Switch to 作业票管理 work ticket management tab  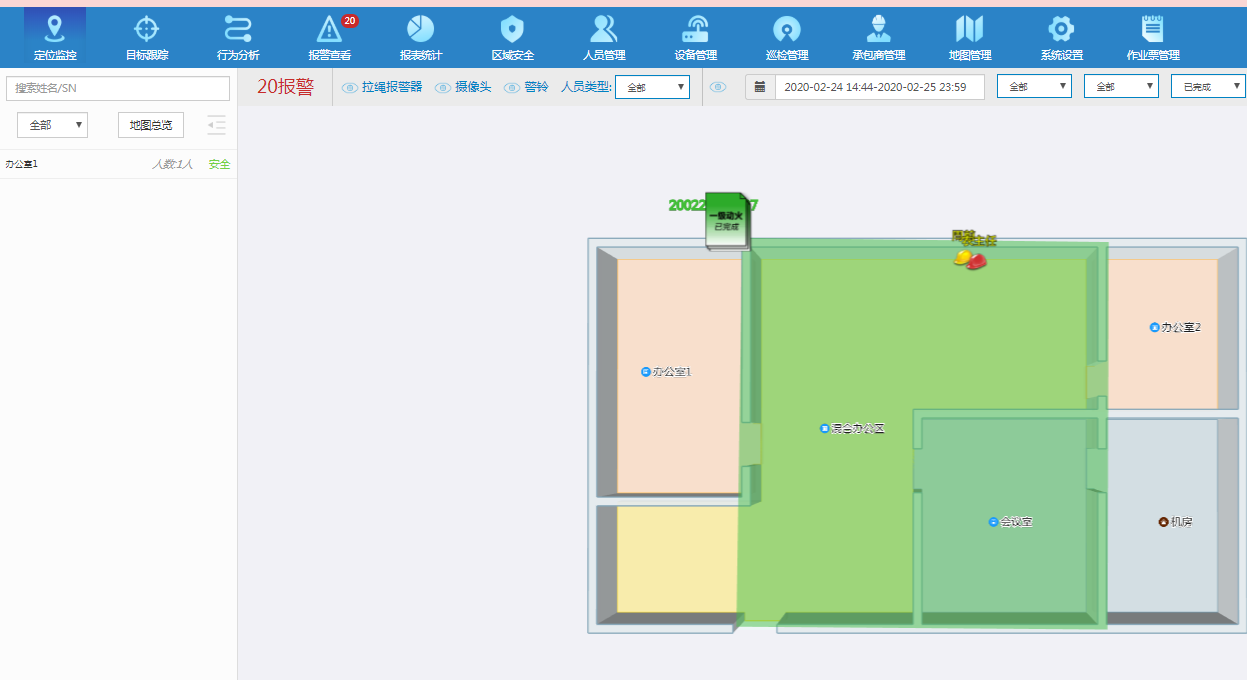pos(1152,38)
